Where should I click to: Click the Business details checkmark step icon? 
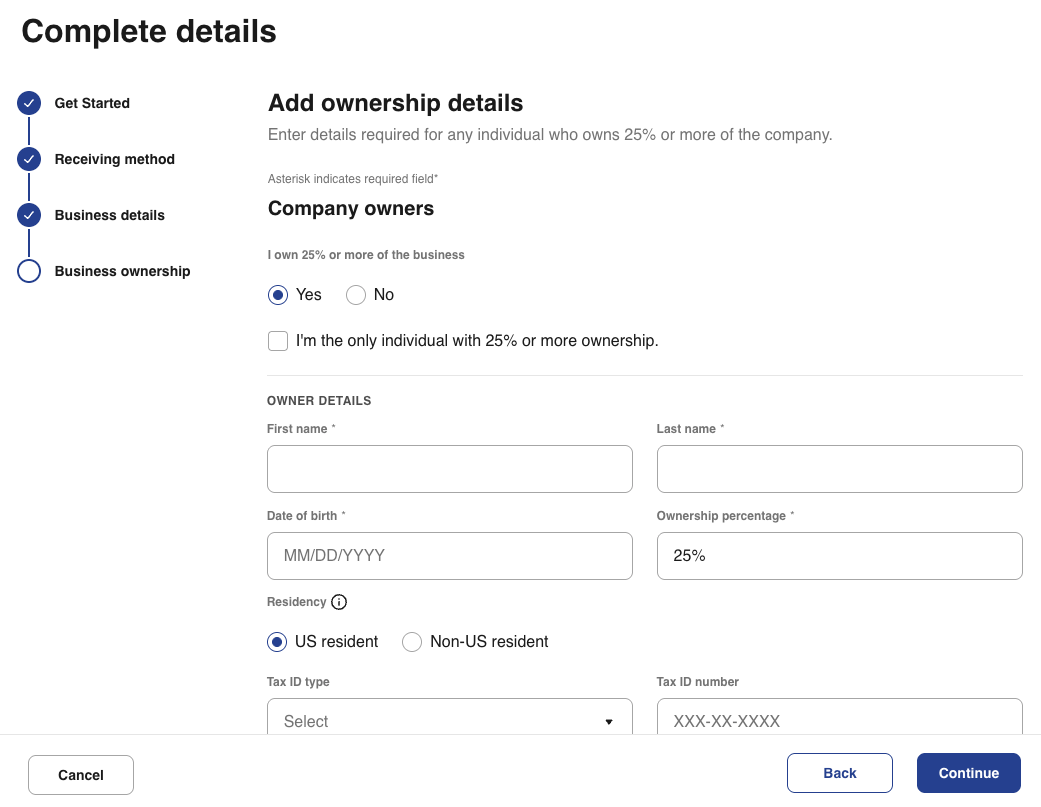click(x=29, y=215)
